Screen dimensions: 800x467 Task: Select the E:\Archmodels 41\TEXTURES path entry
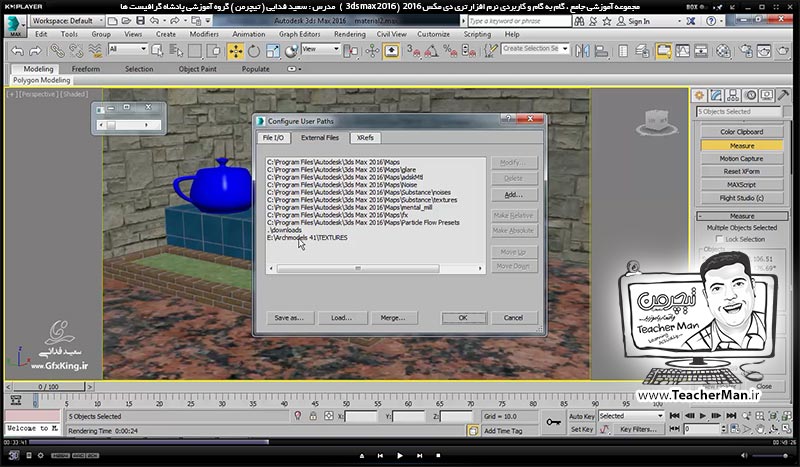click(307, 238)
